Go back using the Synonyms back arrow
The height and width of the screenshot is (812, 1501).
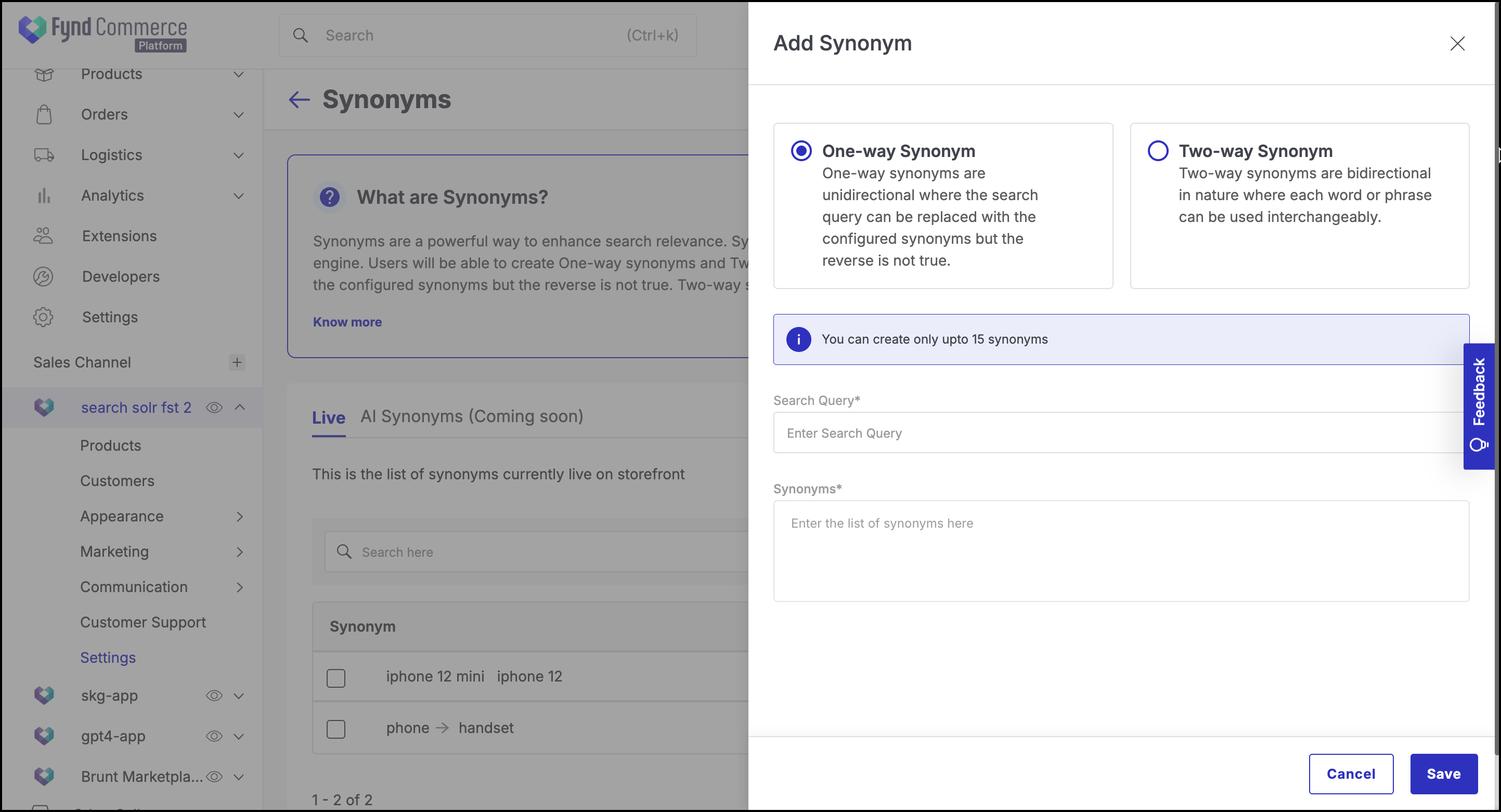click(x=300, y=100)
